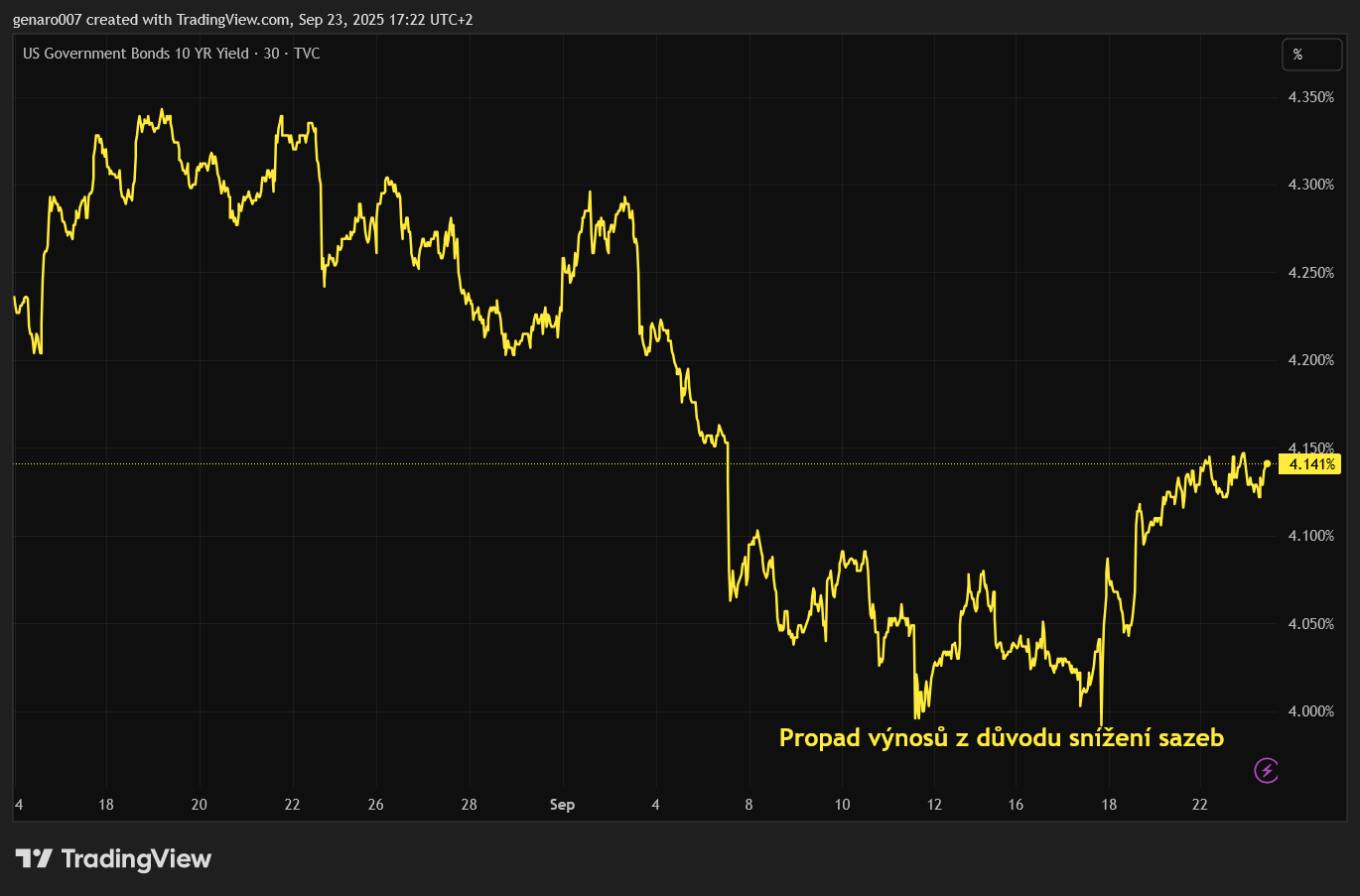This screenshot has height=896, width=1360.
Task: Click the 4.350% price axis label
Action: (x=1310, y=97)
